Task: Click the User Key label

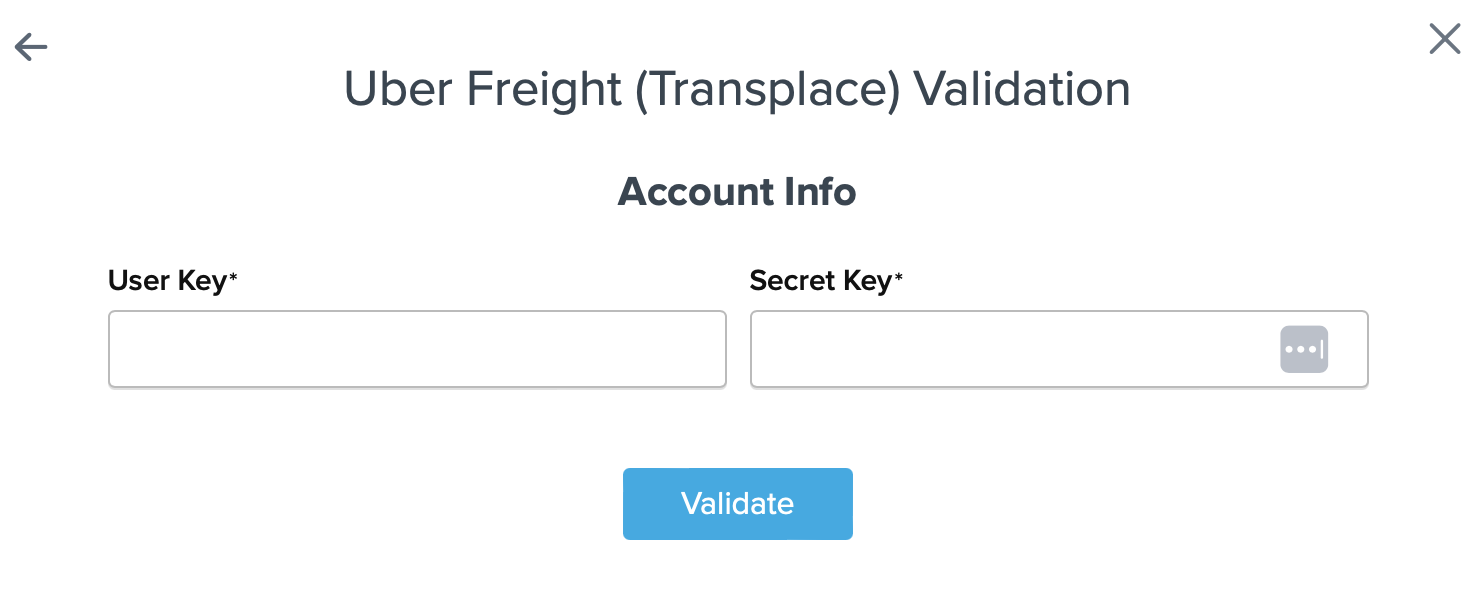Action: [x=170, y=281]
